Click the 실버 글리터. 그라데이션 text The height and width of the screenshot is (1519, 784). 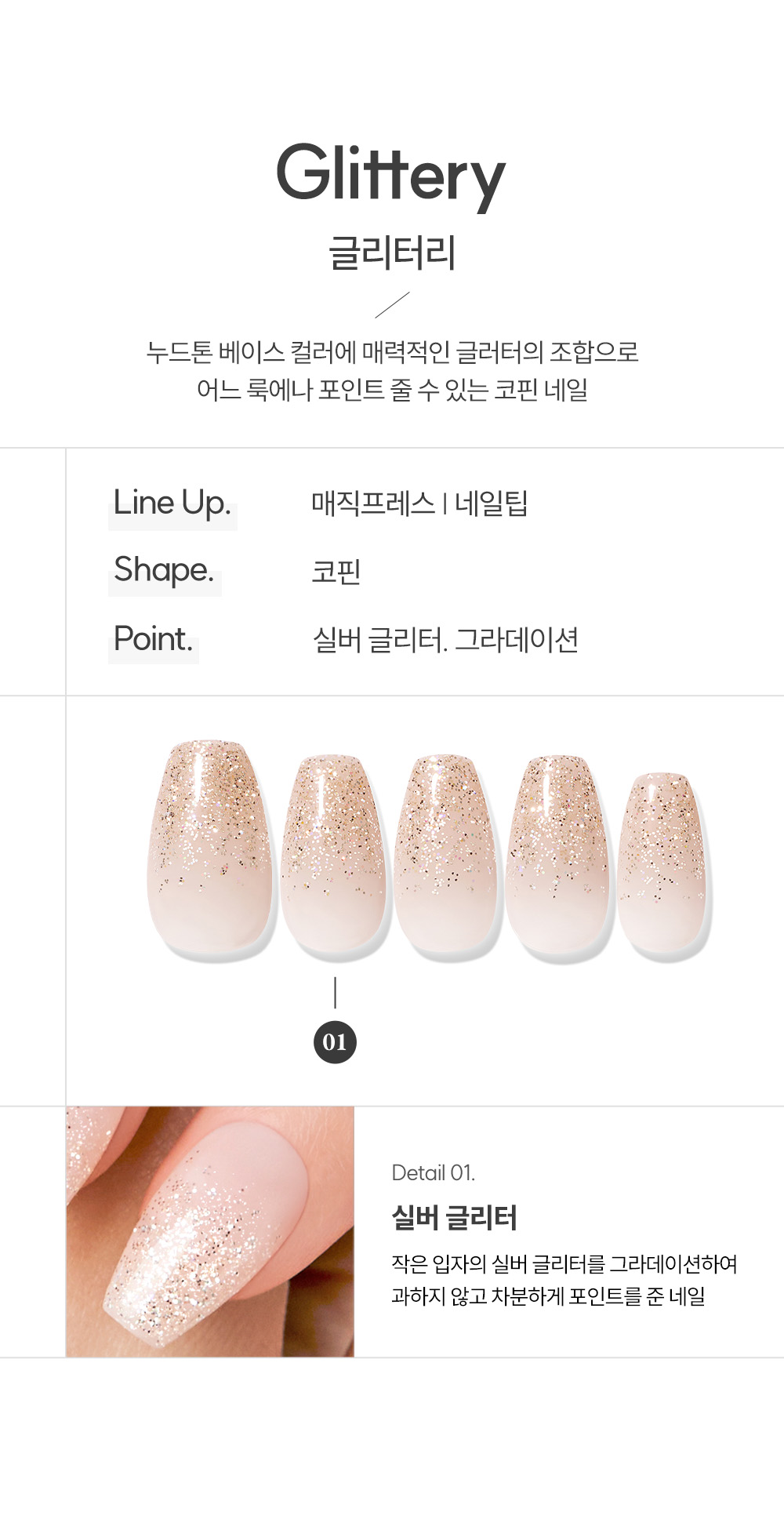[x=445, y=640]
